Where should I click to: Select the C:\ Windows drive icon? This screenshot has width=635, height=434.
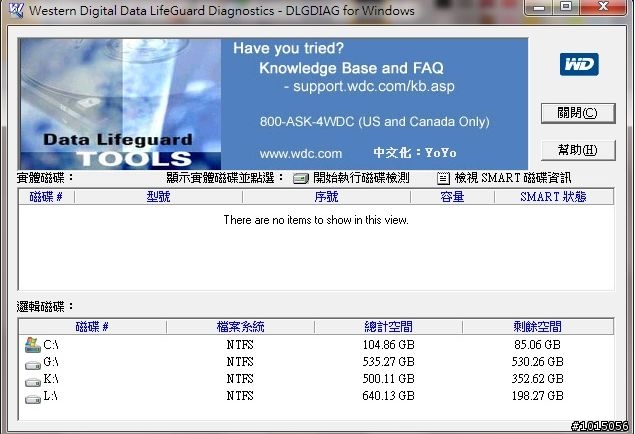point(32,345)
